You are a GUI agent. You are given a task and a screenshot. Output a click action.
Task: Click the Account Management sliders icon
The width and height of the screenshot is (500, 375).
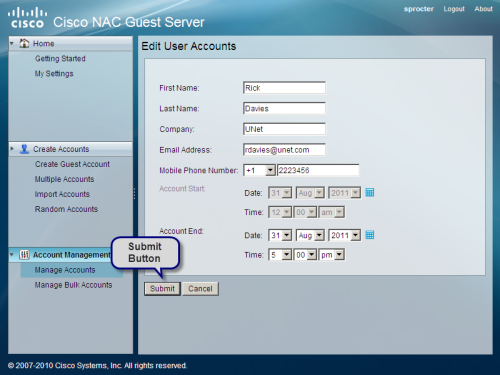point(24,255)
